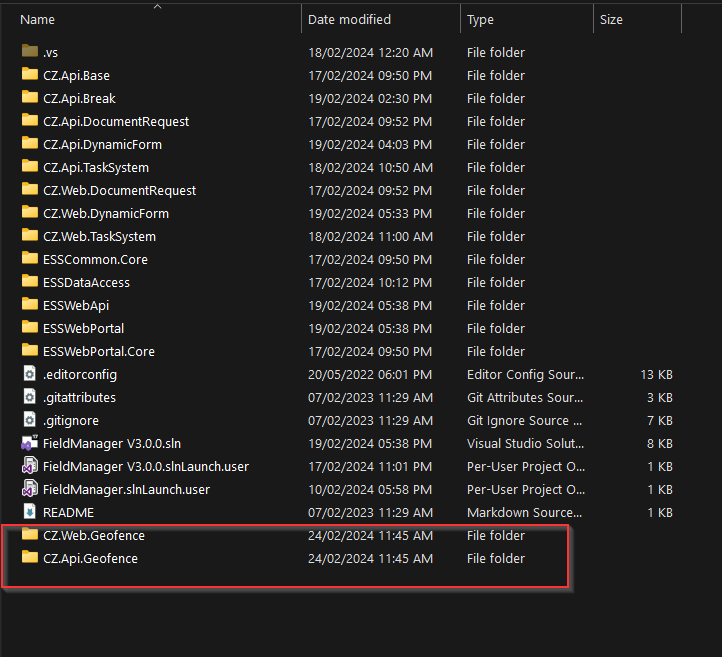Click the CZ.Web.Geofence folder icon
This screenshot has height=657, width=722.
[30, 534]
